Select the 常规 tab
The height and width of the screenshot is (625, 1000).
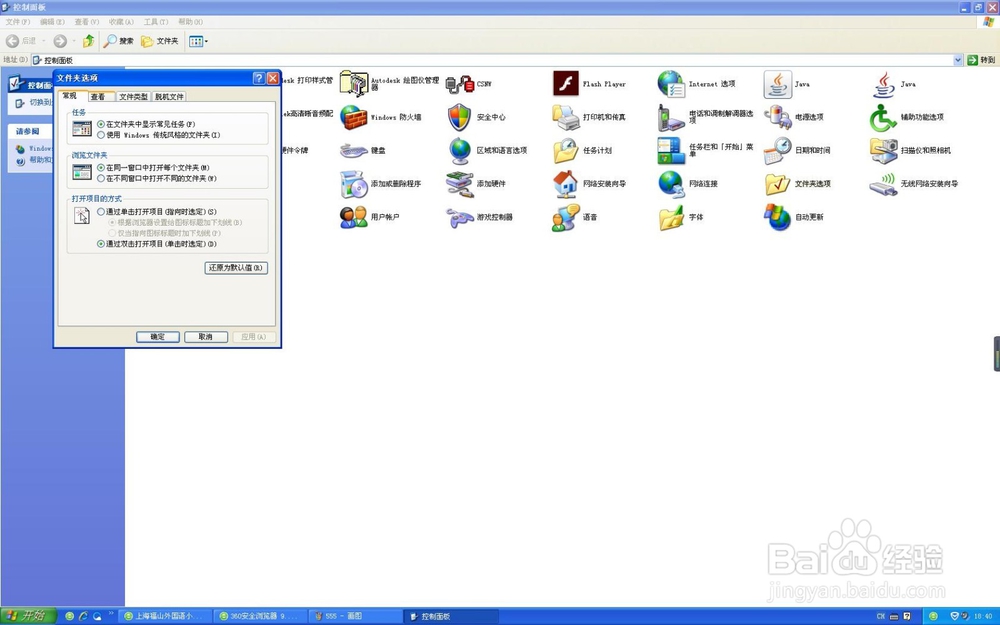click(x=71, y=96)
